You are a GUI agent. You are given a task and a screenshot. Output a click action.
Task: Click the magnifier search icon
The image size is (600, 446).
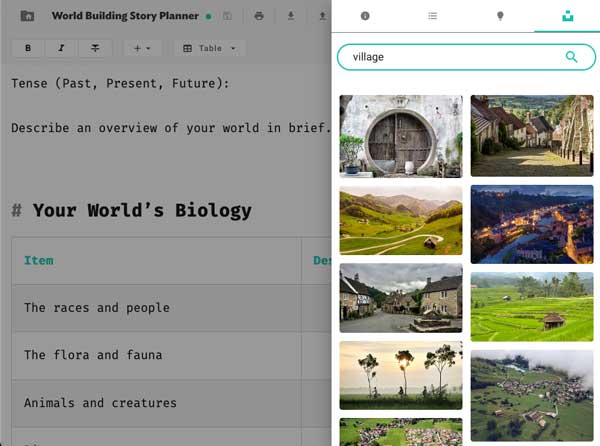571,57
